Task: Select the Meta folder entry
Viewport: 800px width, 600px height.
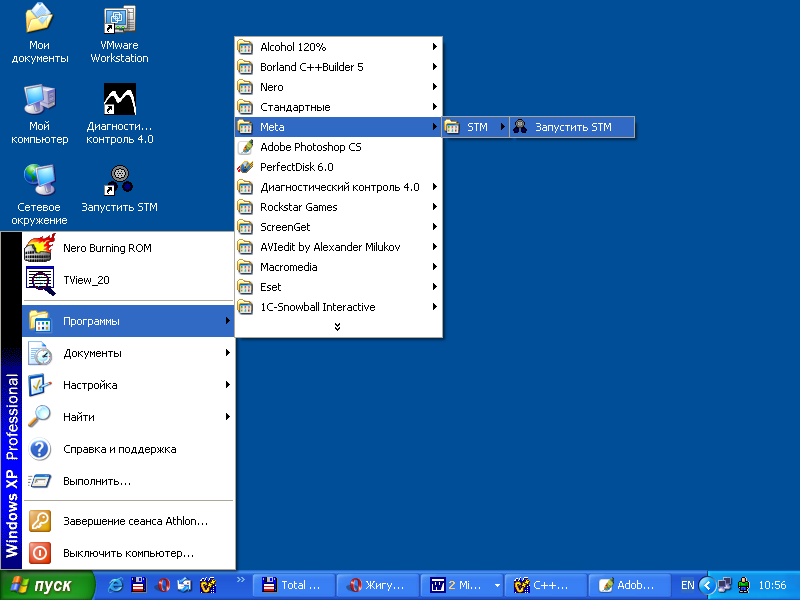Action: (x=338, y=127)
